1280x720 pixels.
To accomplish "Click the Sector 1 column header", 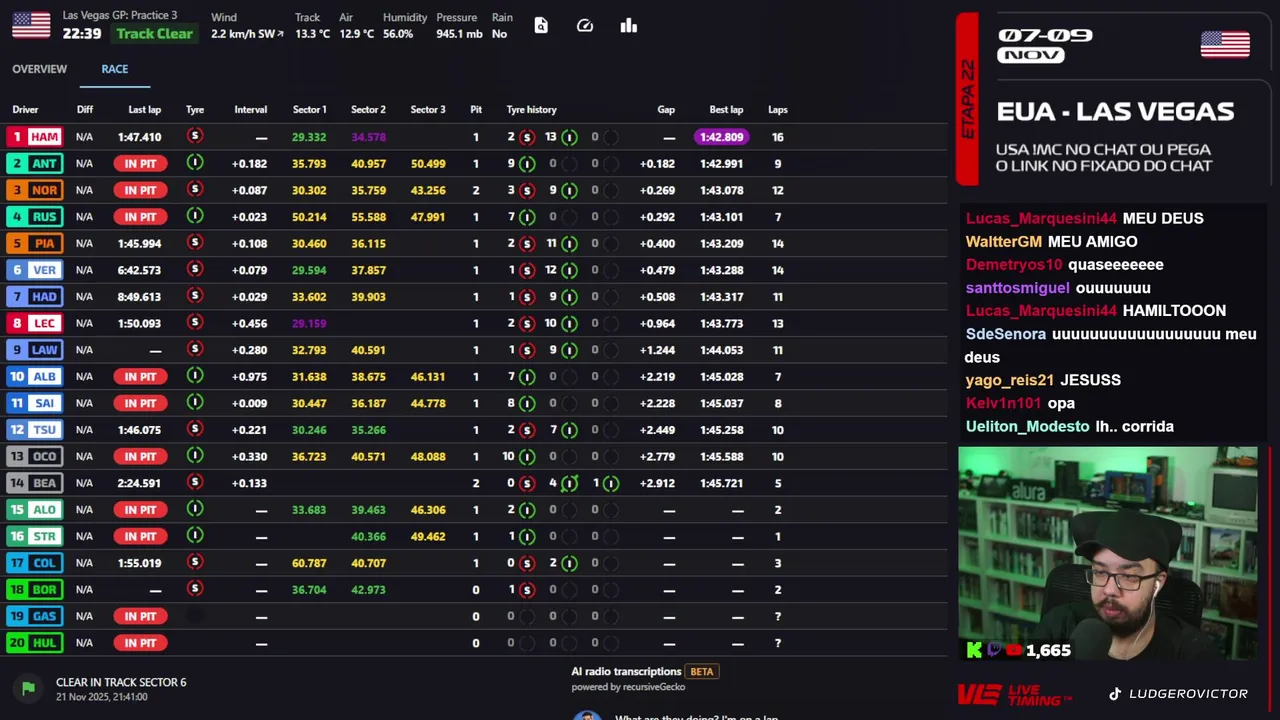I will [309, 110].
